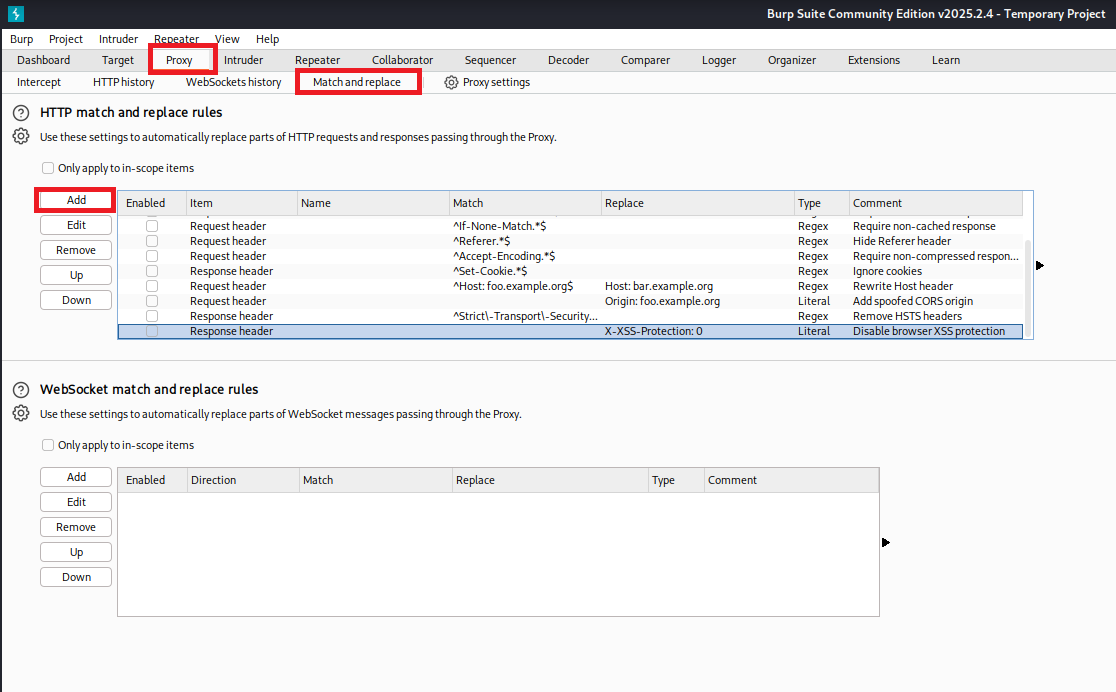Screen dimensions: 1116x692
Task: Toggle HTTP 'Only apply to in-scope items'
Action: coord(48,169)
